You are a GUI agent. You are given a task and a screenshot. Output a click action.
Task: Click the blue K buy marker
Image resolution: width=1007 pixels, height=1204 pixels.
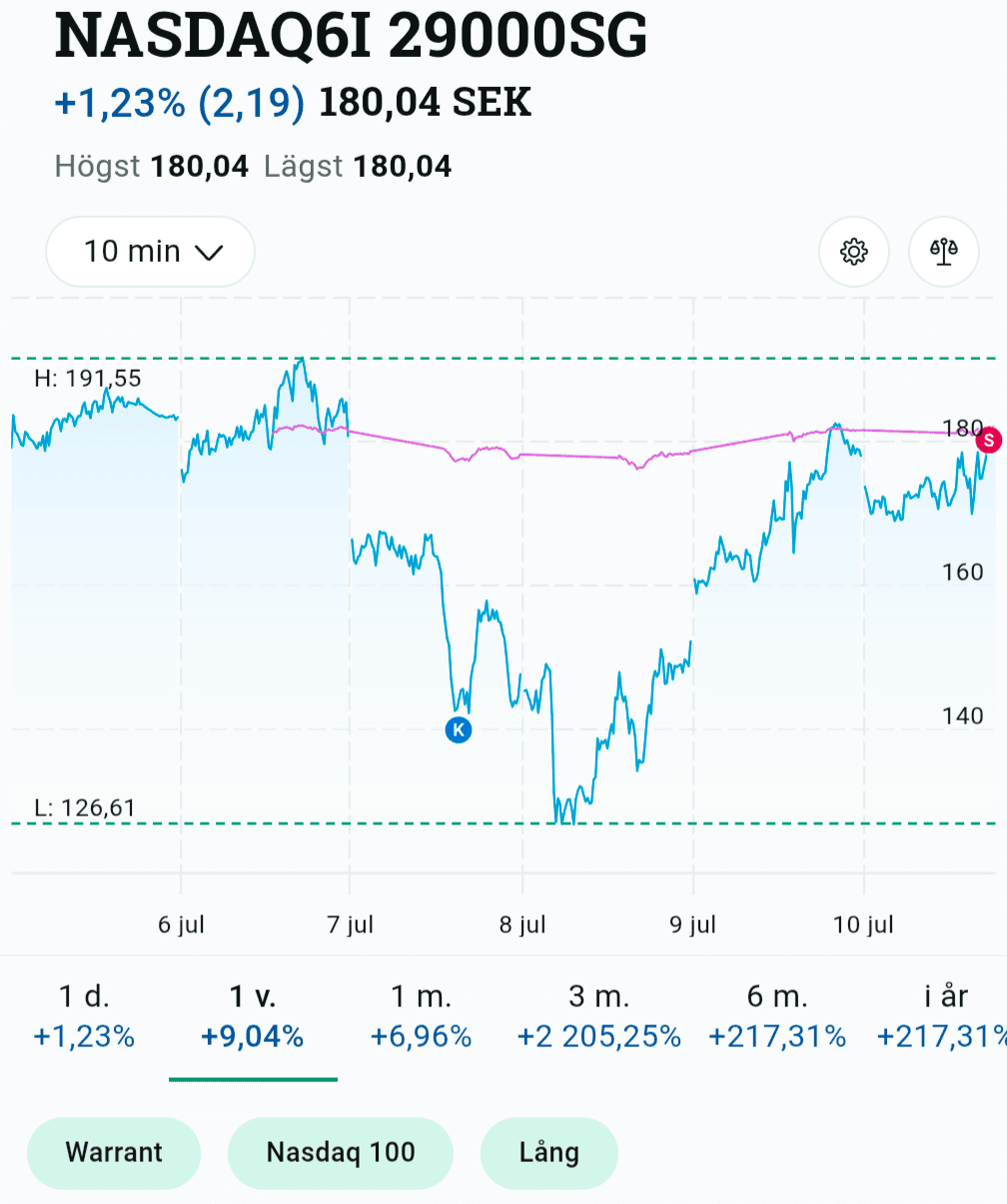[x=459, y=729]
